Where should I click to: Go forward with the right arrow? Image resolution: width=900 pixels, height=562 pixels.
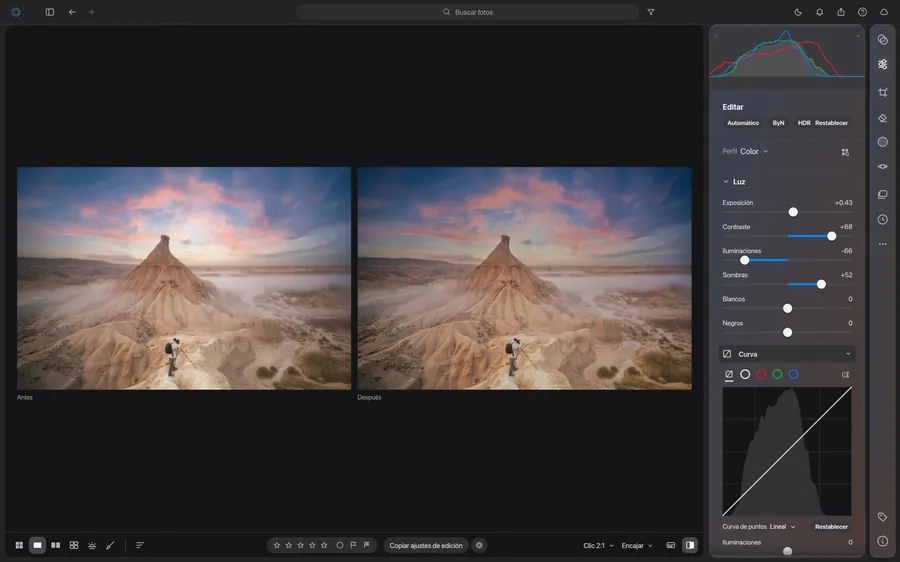click(x=91, y=12)
